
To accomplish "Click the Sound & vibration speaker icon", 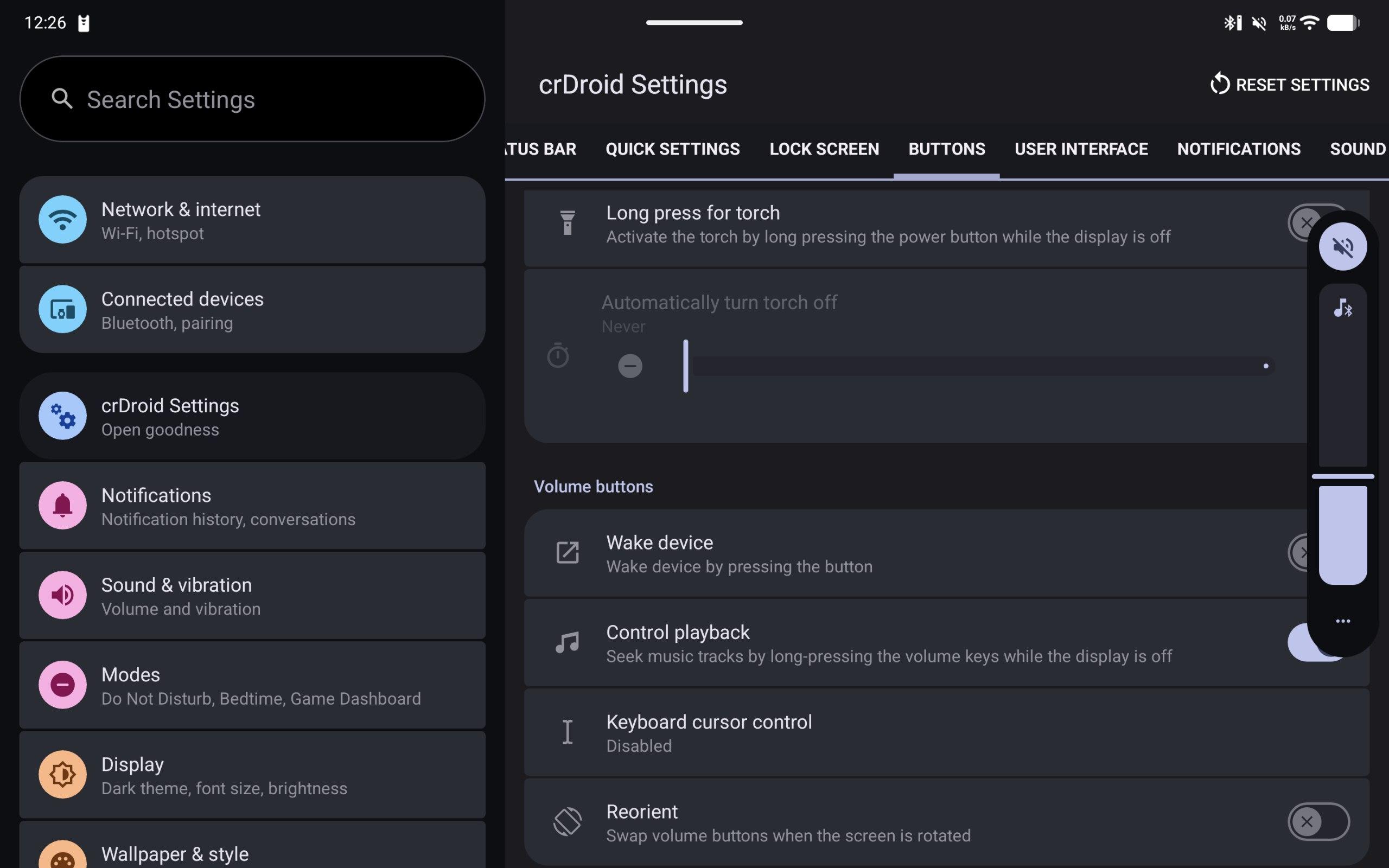I will pos(62,595).
